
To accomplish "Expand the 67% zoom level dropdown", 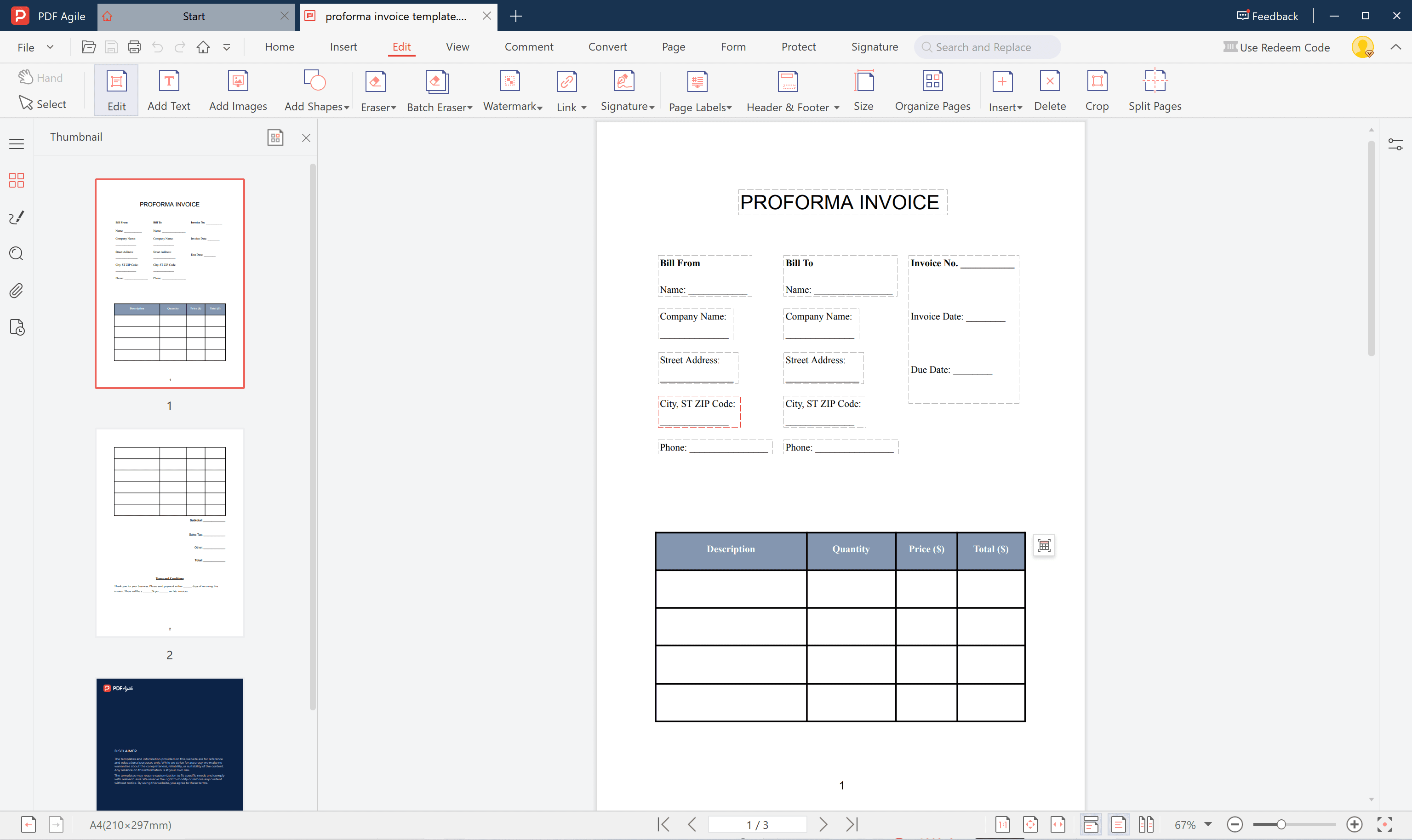I will [x=1208, y=825].
